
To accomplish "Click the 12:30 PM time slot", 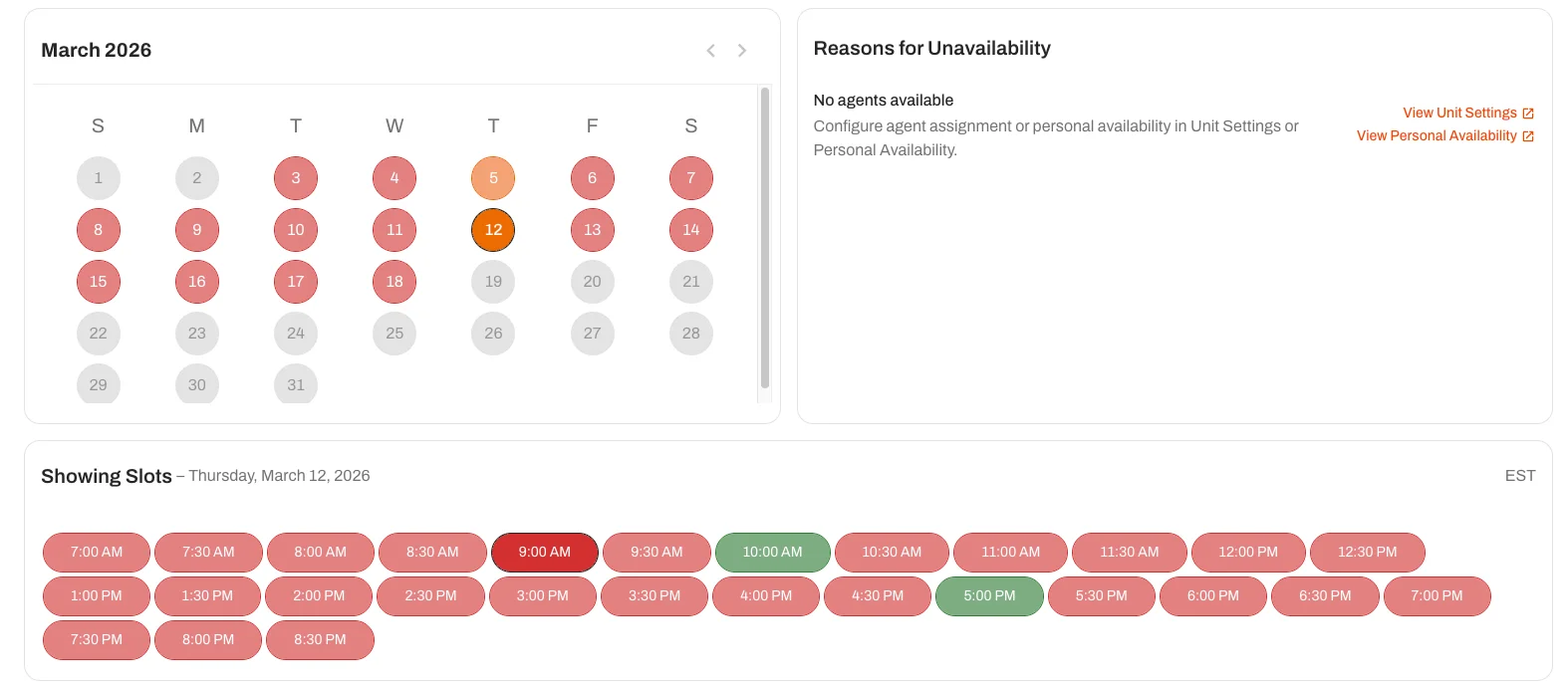I will pos(1368,552).
